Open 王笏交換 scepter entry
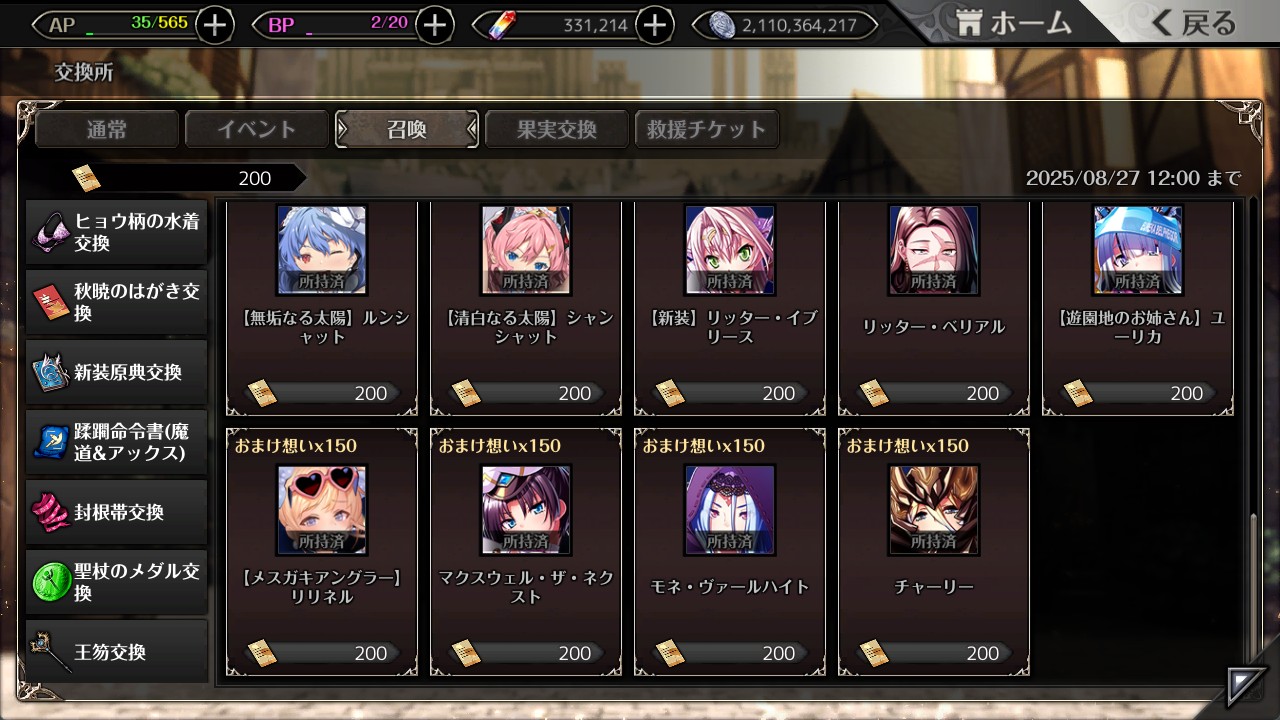 [x=117, y=651]
